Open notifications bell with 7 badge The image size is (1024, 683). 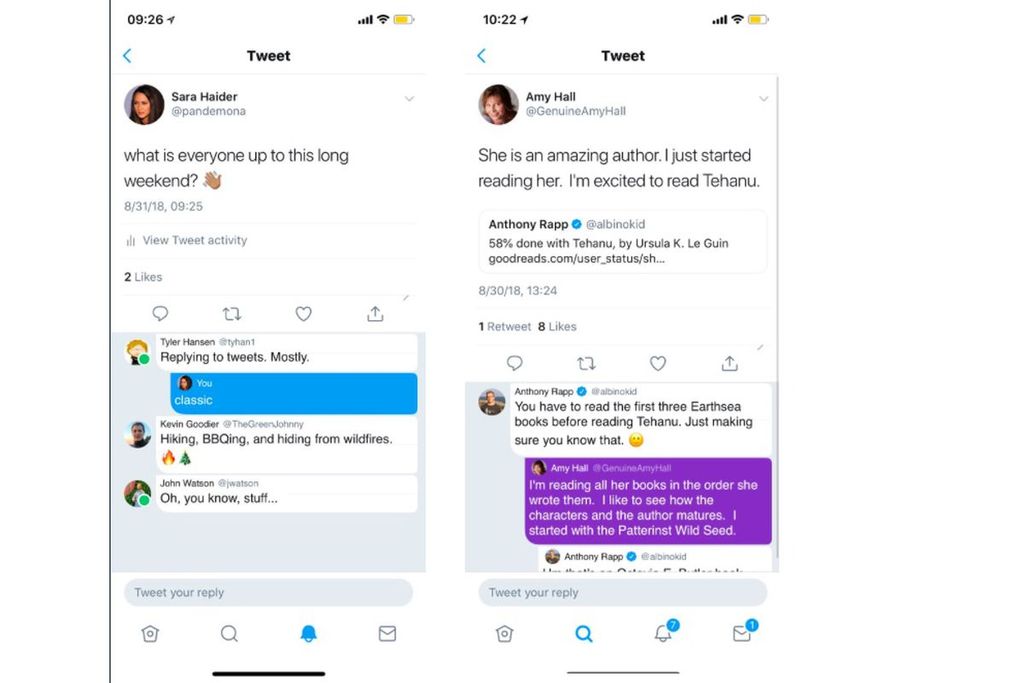click(x=663, y=633)
